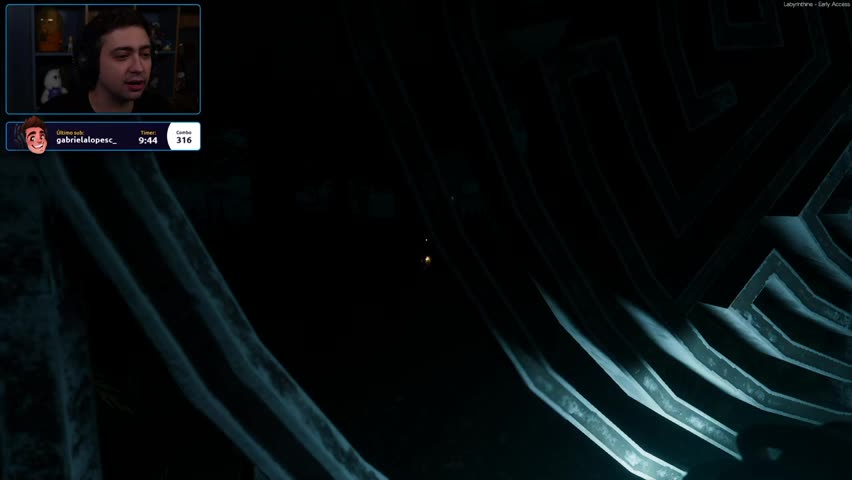Click the orange pumpkin figure on the shelf
This screenshot has width=852, height=480.
click(x=49, y=28)
